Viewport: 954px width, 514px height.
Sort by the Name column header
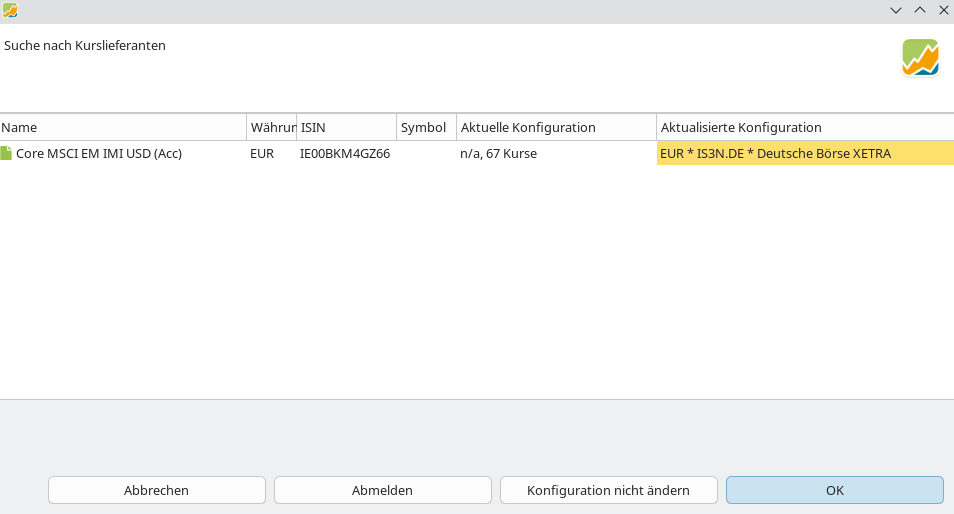pos(122,127)
